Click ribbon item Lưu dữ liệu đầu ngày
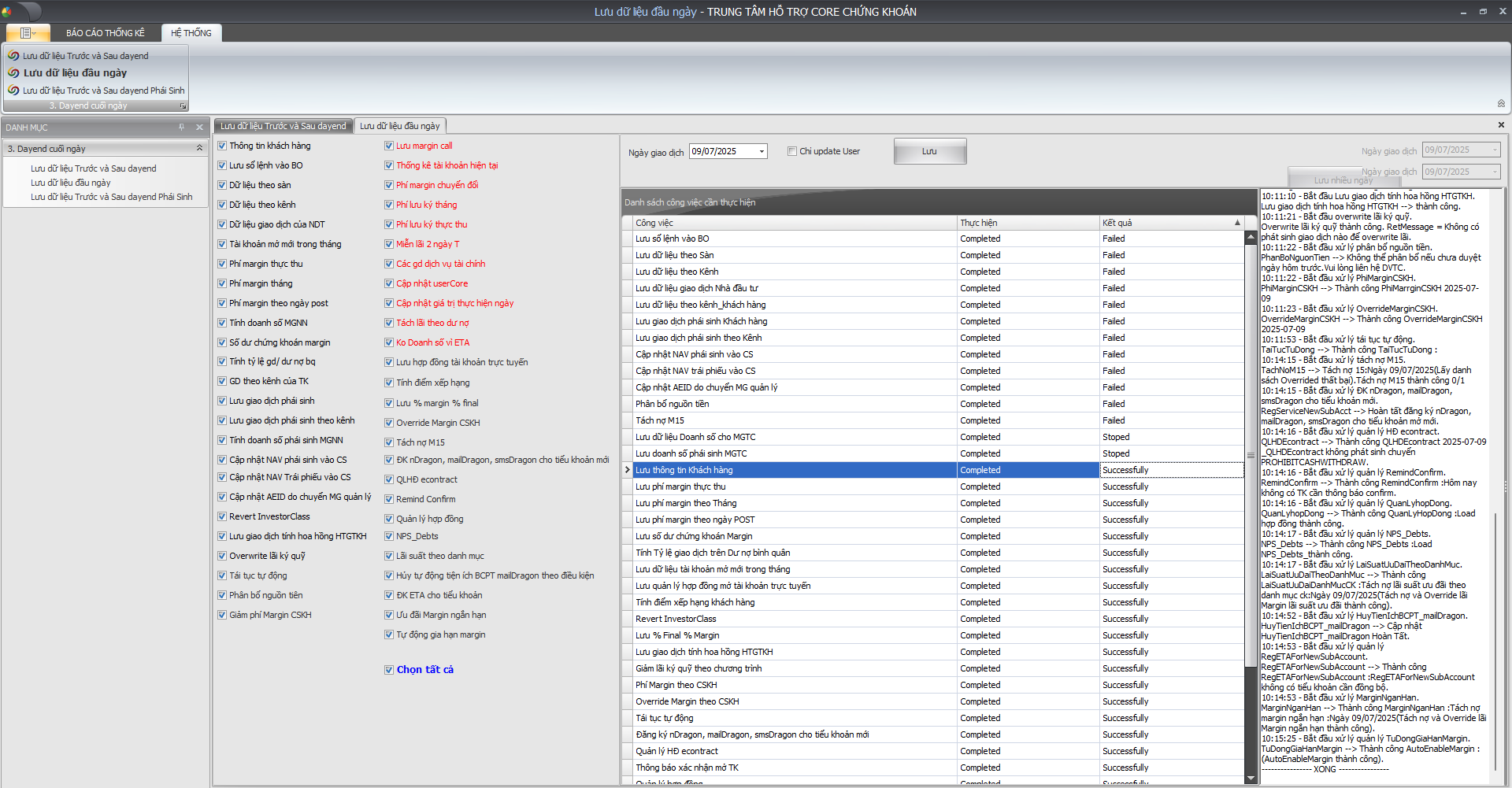This screenshot has width=1512, height=788. click(75, 72)
